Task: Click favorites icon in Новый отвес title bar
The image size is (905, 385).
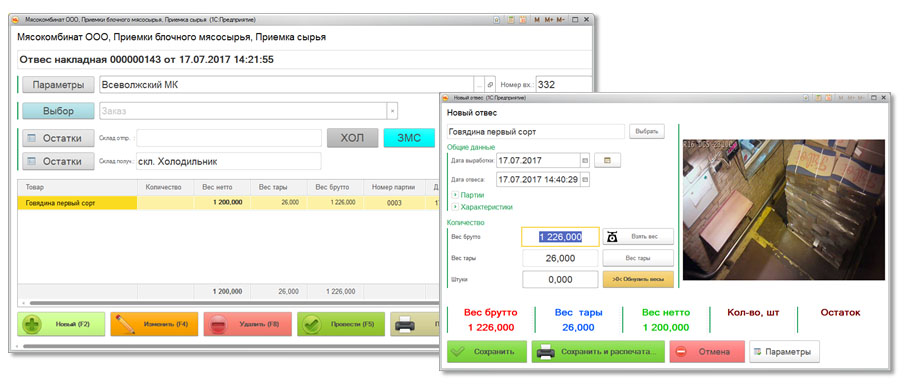Action: click(805, 99)
